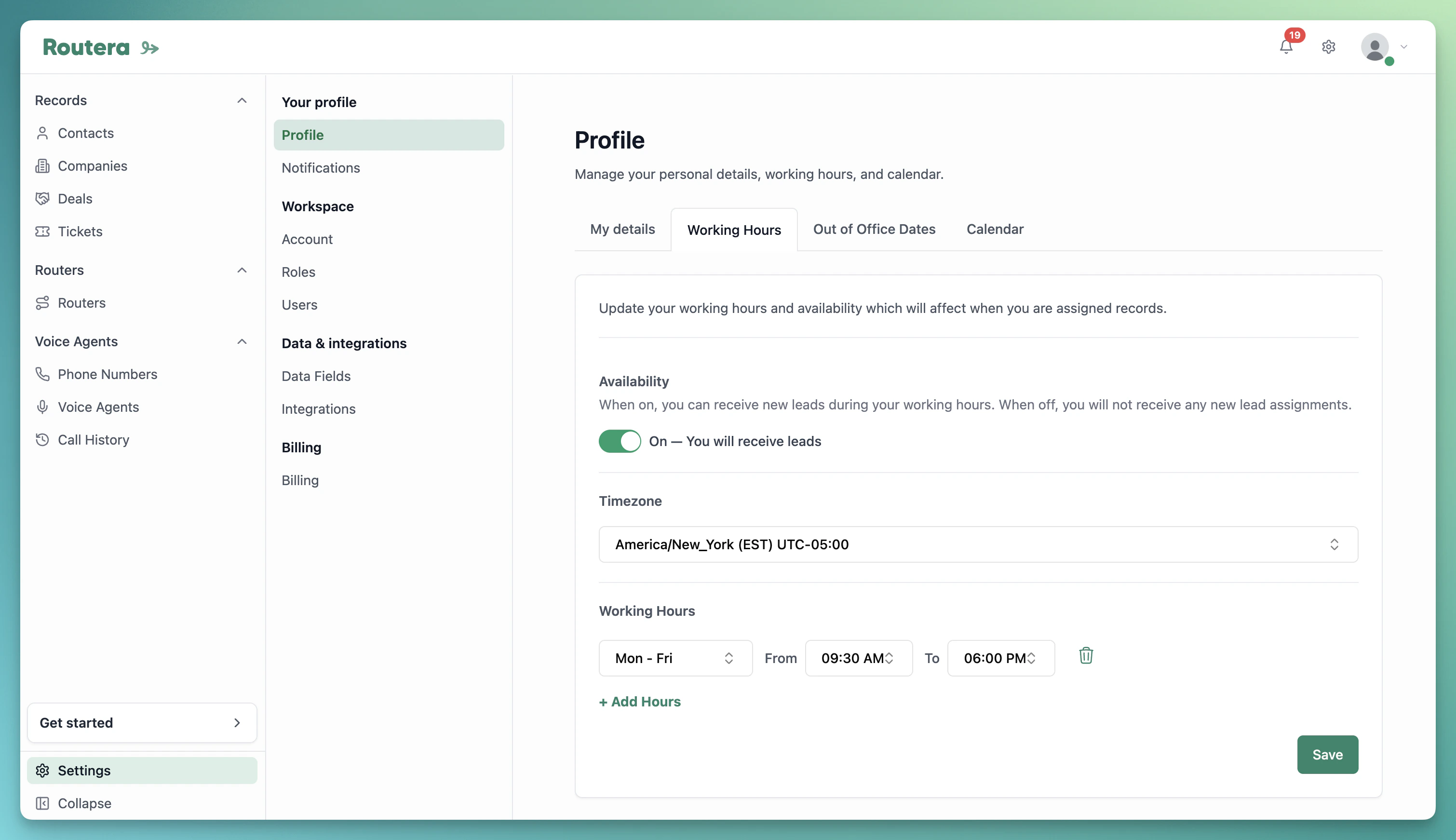Switch to the My details tab
The image size is (1456, 840).
coord(622,229)
